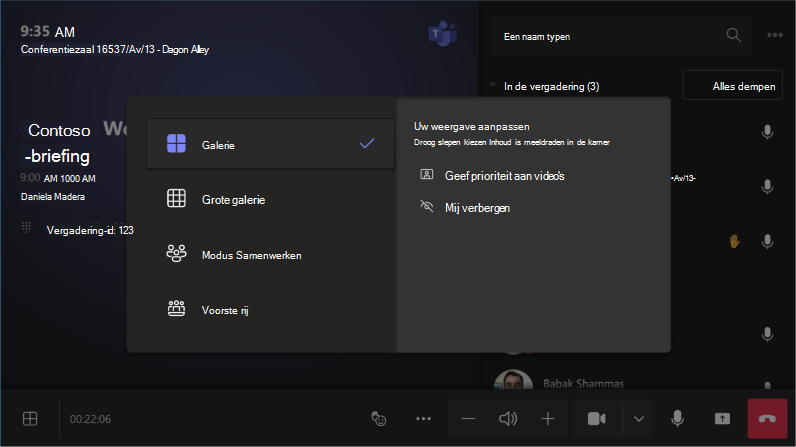Screen dimensions: 796x447
Task: Click the share content icon
Action: click(722, 419)
